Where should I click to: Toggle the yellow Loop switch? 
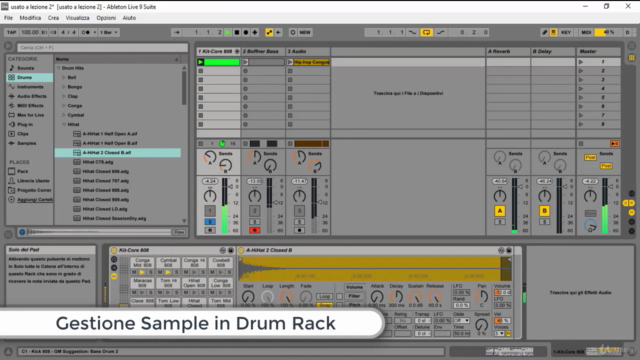pos(426,32)
